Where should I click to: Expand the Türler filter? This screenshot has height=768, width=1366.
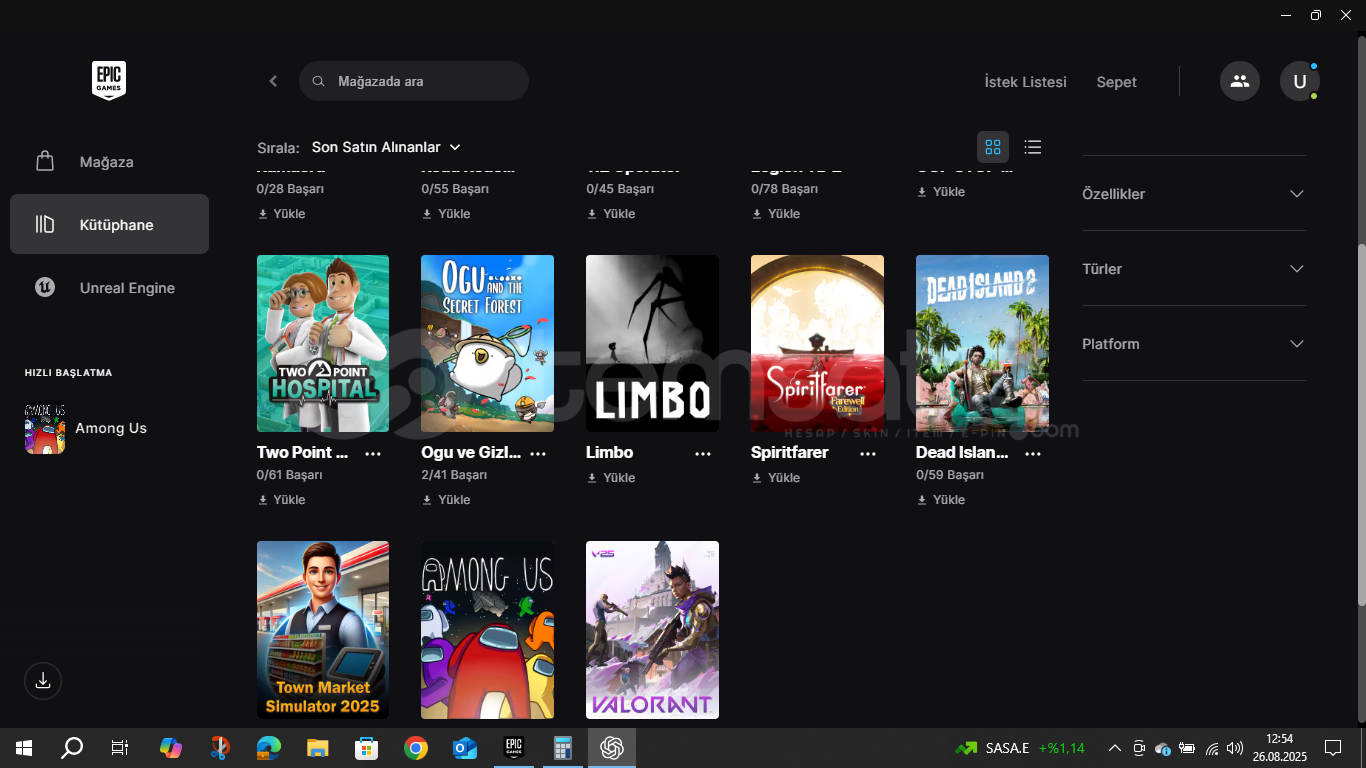point(1194,269)
